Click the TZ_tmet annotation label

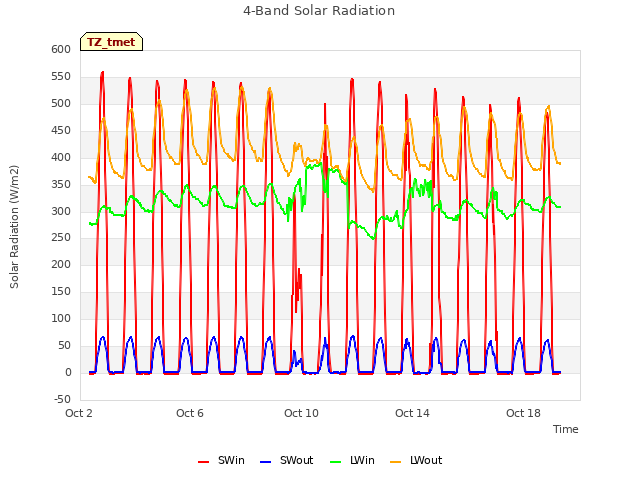[111, 42]
